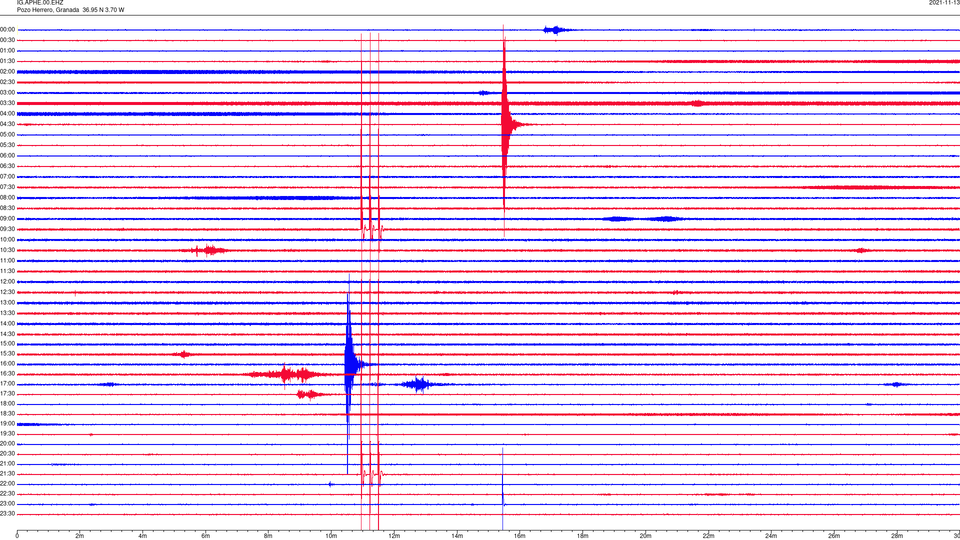The image size is (960, 540).
Task: Select the 21:30 time row label
Action: click(x=8, y=474)
